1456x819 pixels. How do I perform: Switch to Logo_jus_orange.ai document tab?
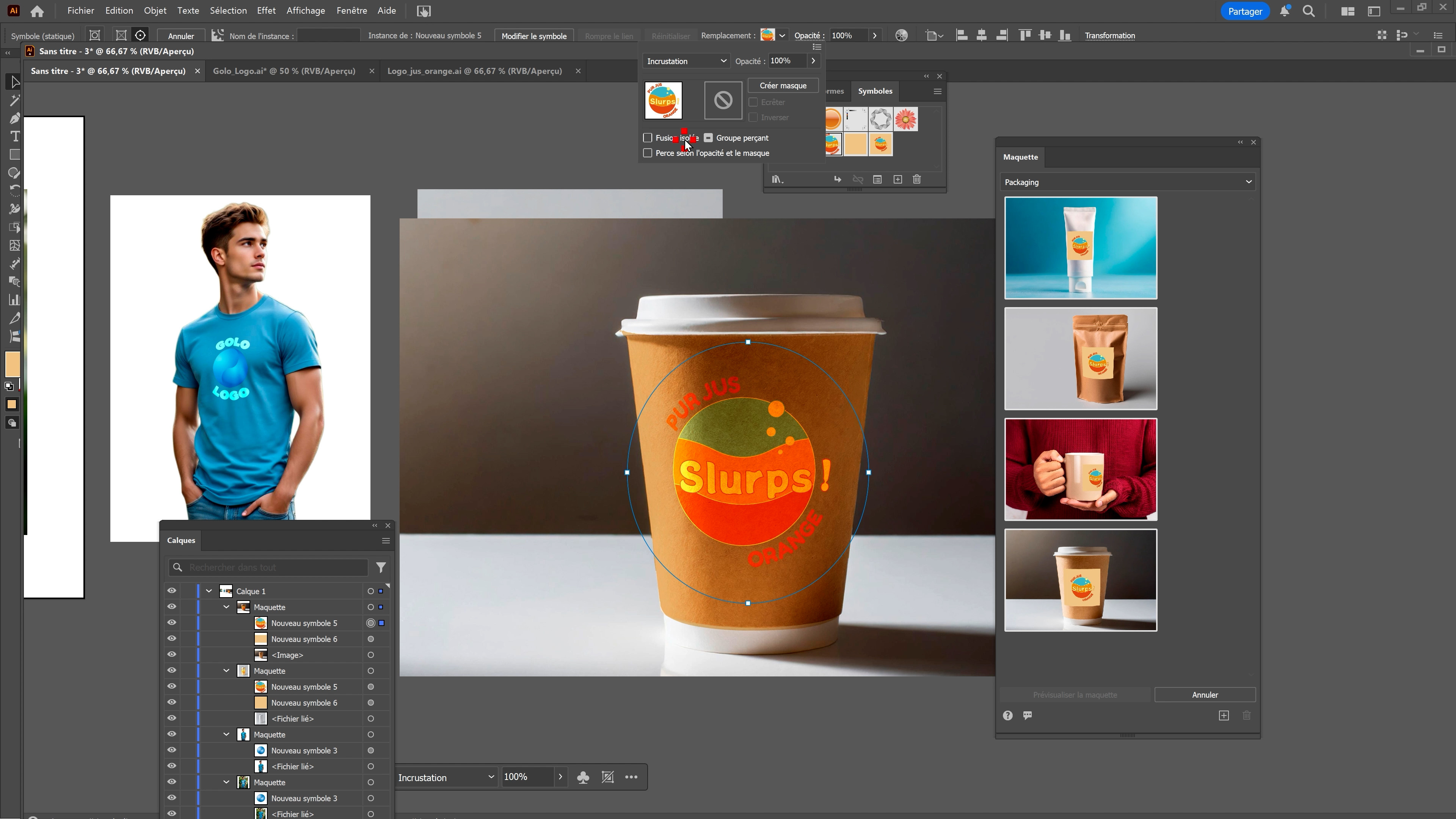coord(475,71)
